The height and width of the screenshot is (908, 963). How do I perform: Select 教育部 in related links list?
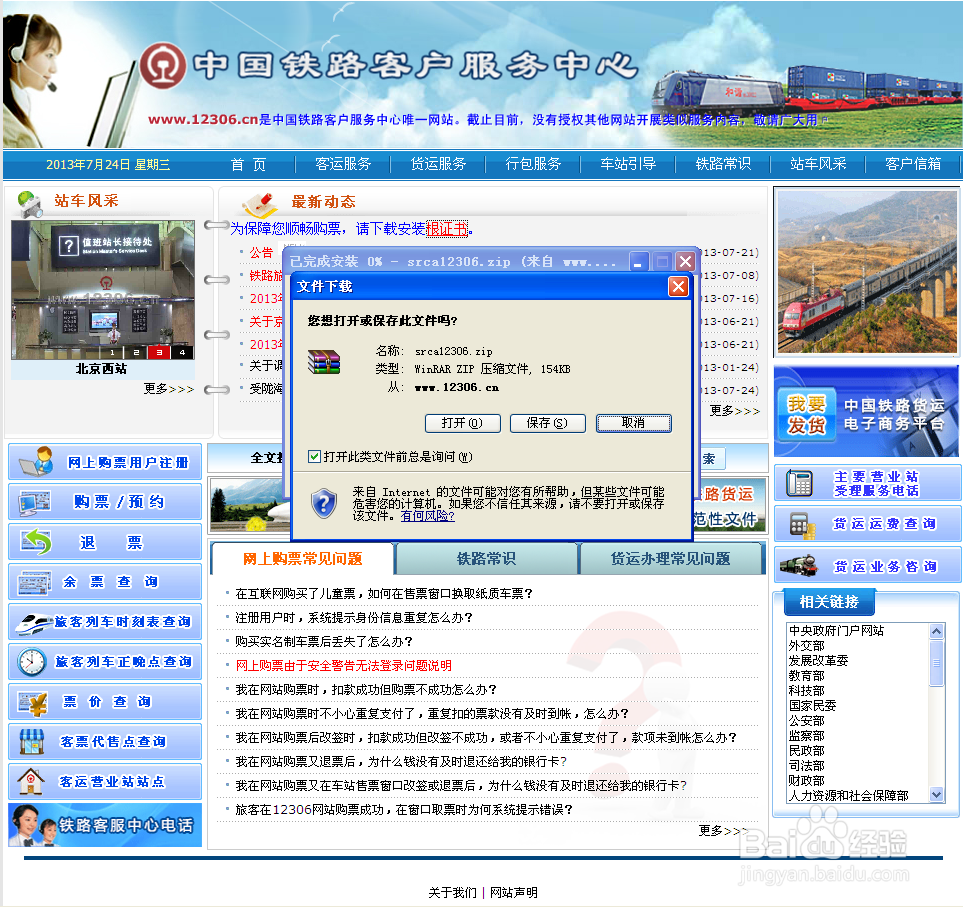tap(806, 676)
